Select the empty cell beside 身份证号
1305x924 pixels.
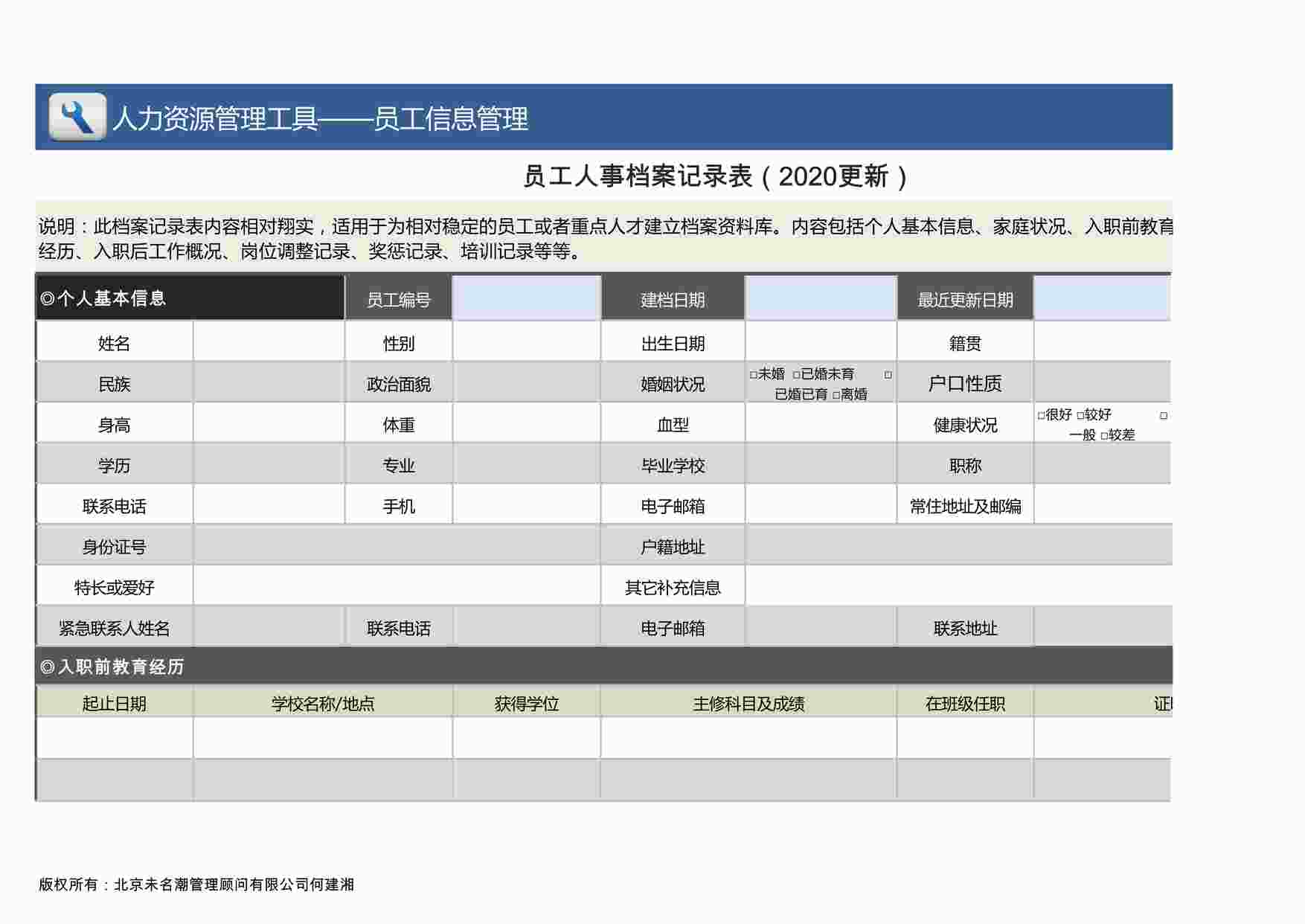click(397, 545)
